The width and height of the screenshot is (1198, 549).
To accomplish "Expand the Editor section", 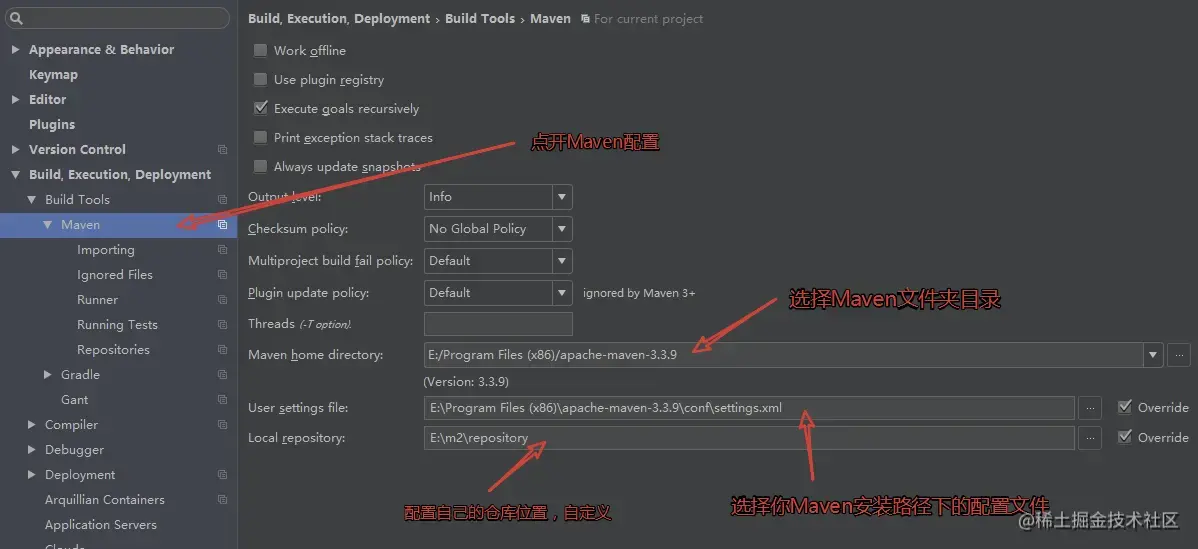I will pyautogui.click(x=15, y=99).
